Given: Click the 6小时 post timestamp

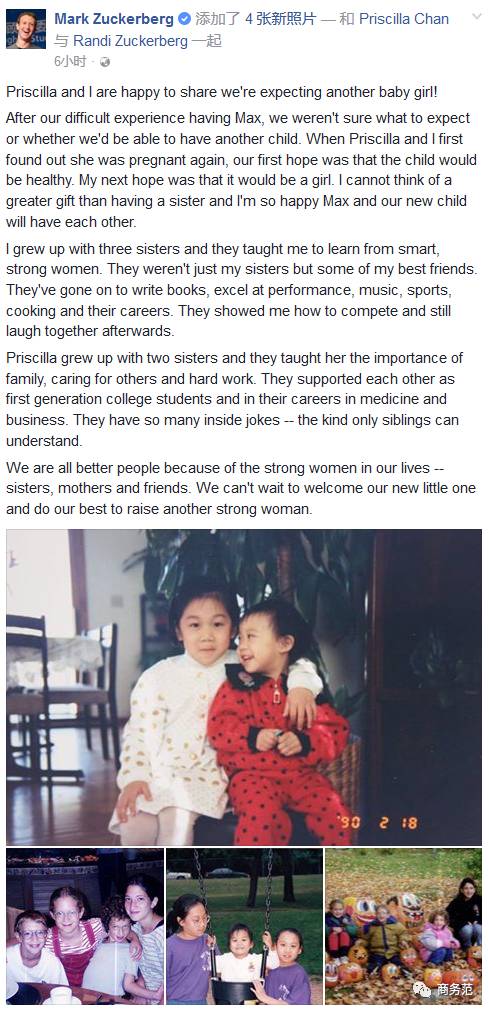Looking at the screenshot, I should pyautogui.click(x=70, y=62).
